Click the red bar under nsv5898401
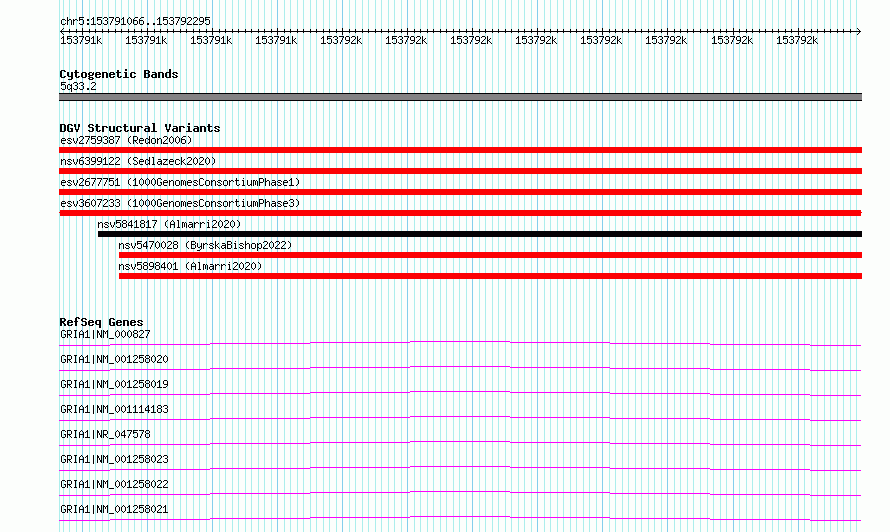 (490, 276)
